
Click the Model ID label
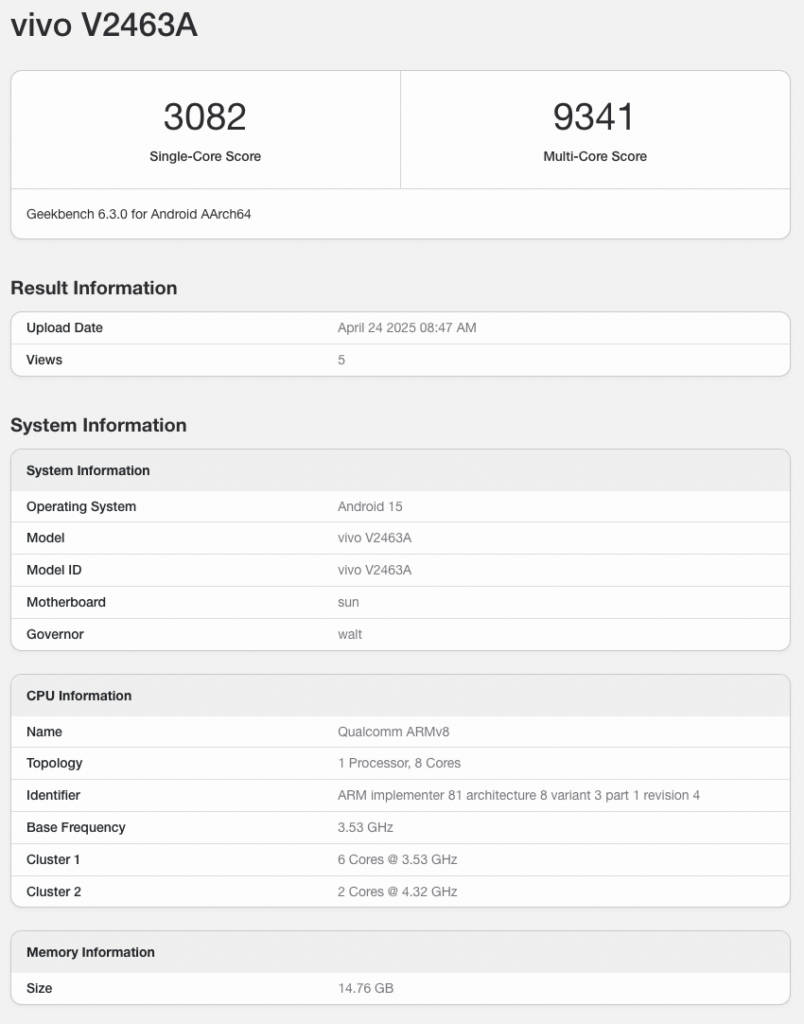click(x=54, y=570)
